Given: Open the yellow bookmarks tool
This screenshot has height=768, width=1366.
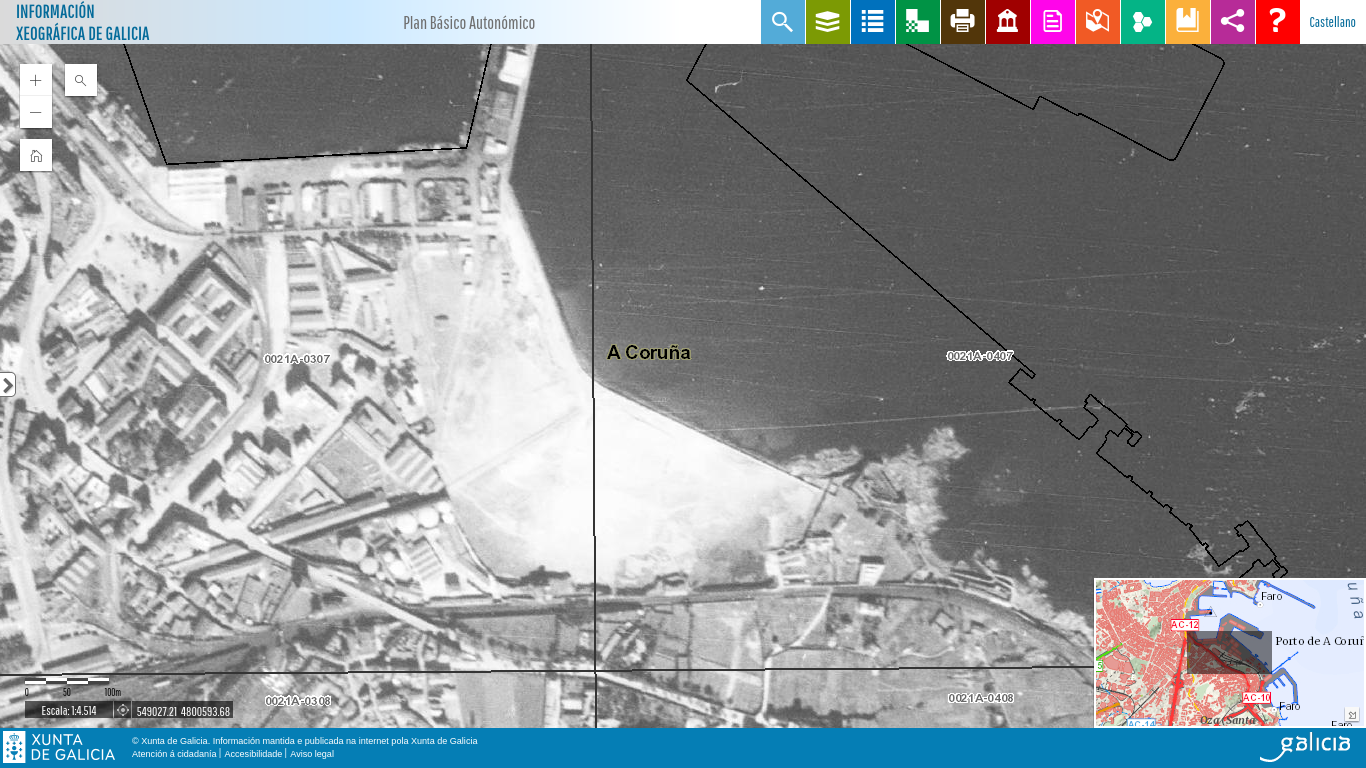Looking at the screenshot, I should 1188,22.
